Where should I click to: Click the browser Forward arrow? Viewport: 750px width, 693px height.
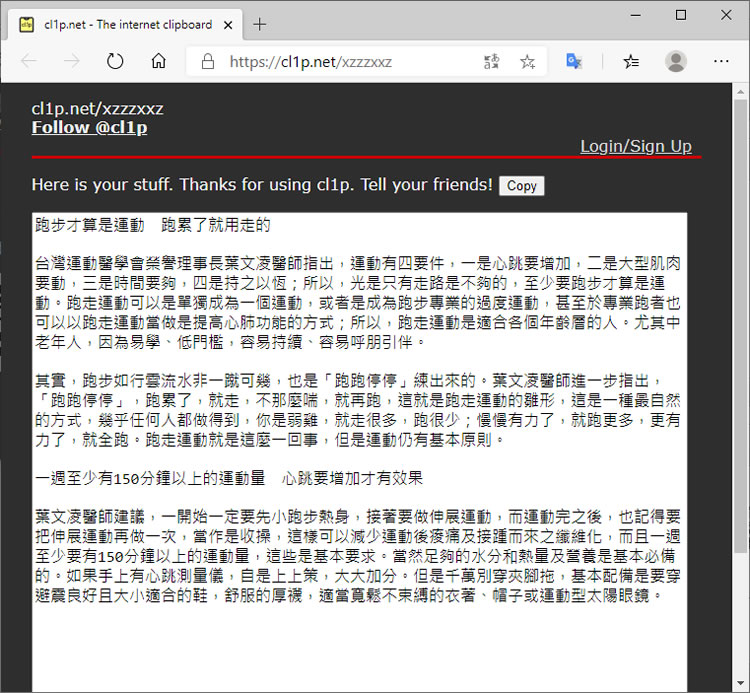click(72, 61)
